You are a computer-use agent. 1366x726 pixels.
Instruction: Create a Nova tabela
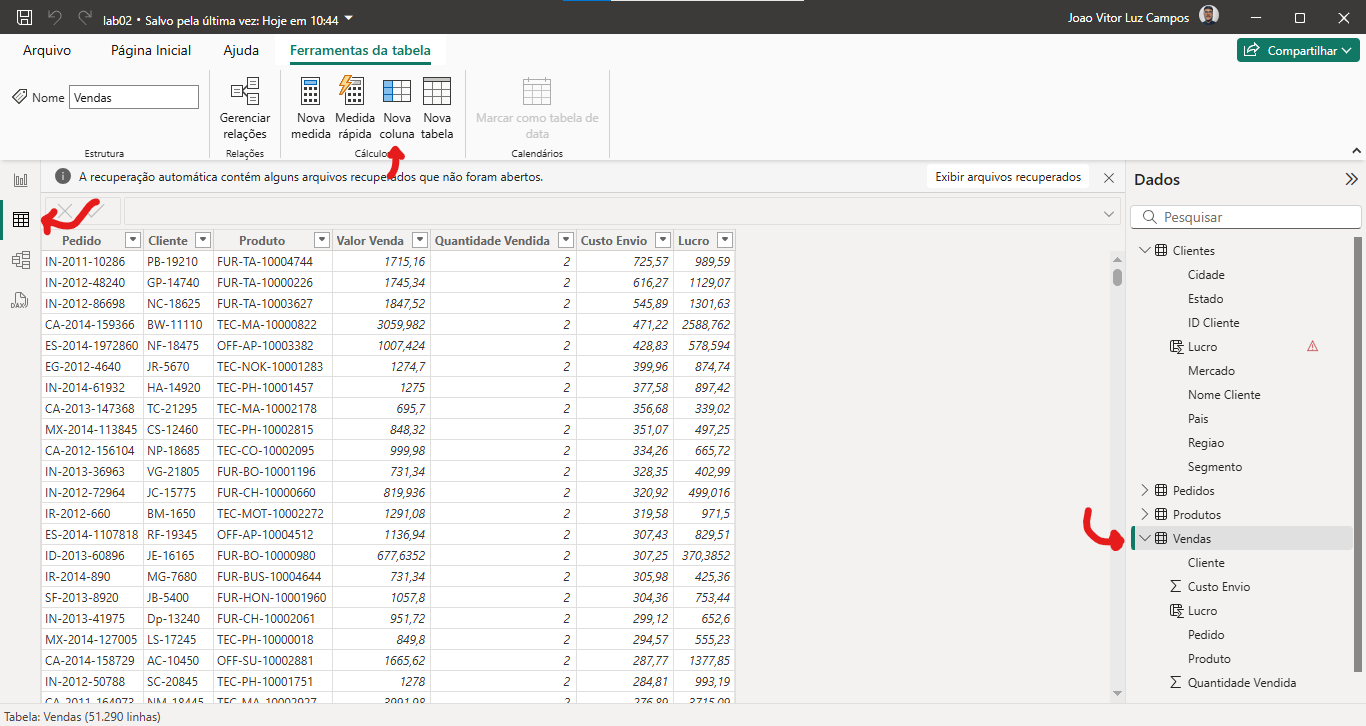(437, 108)
